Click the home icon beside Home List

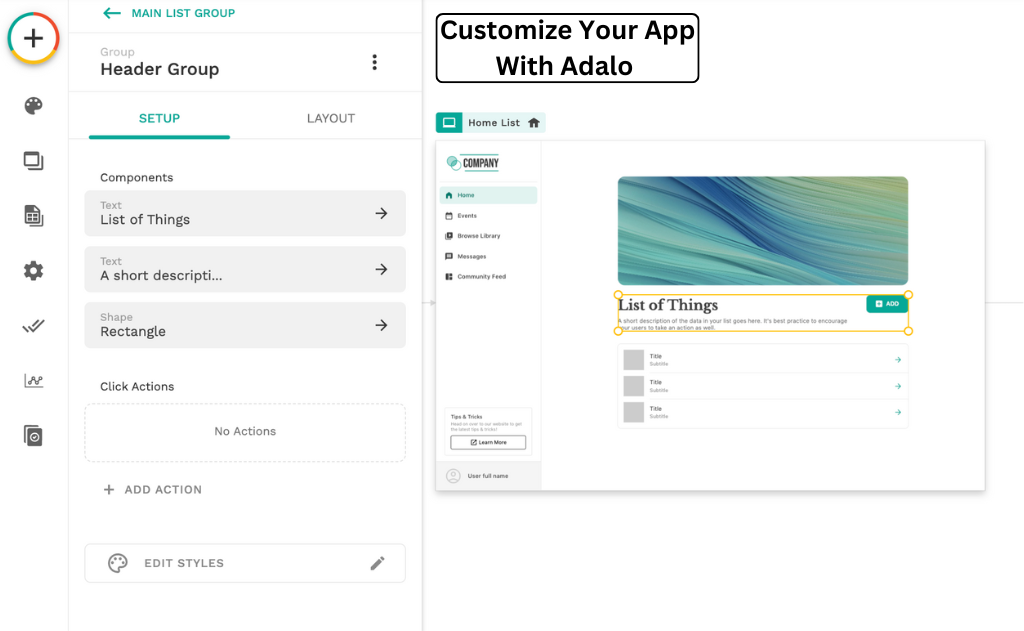pos(534,123)
